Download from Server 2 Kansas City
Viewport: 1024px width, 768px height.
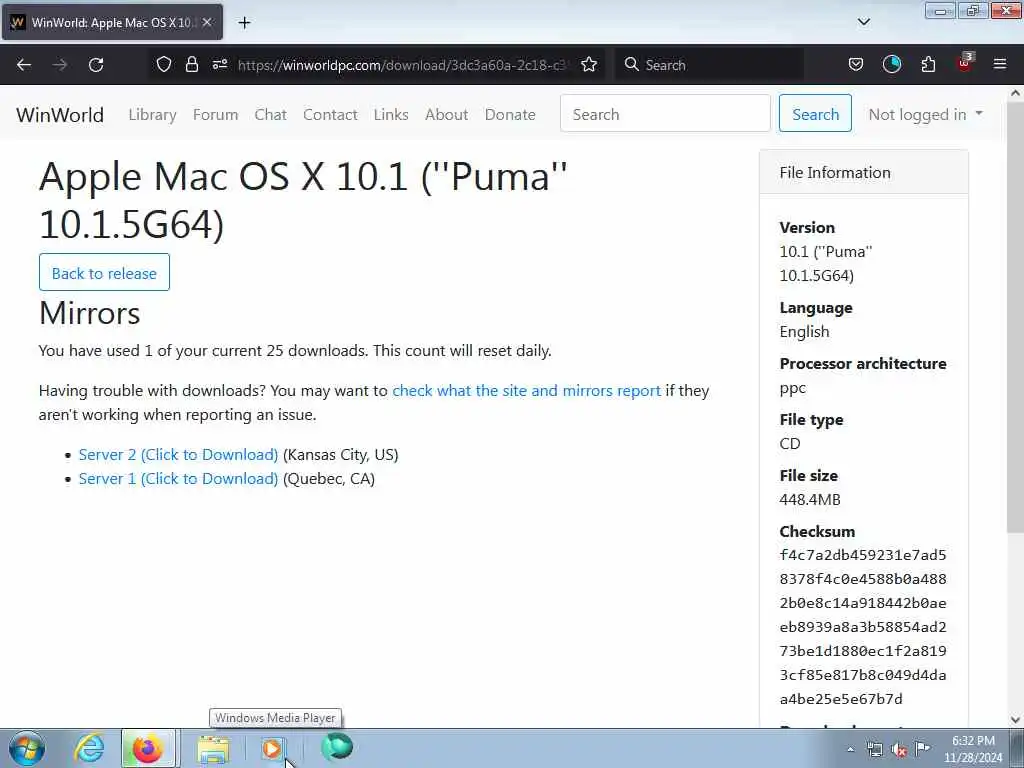click(178, 455)
